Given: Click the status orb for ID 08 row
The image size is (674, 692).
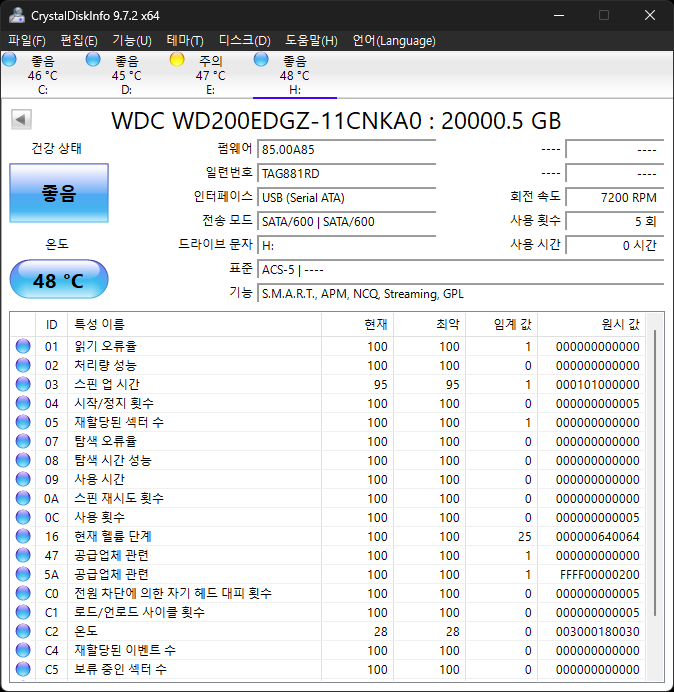Looking at the screenshot, I should 23,460.
